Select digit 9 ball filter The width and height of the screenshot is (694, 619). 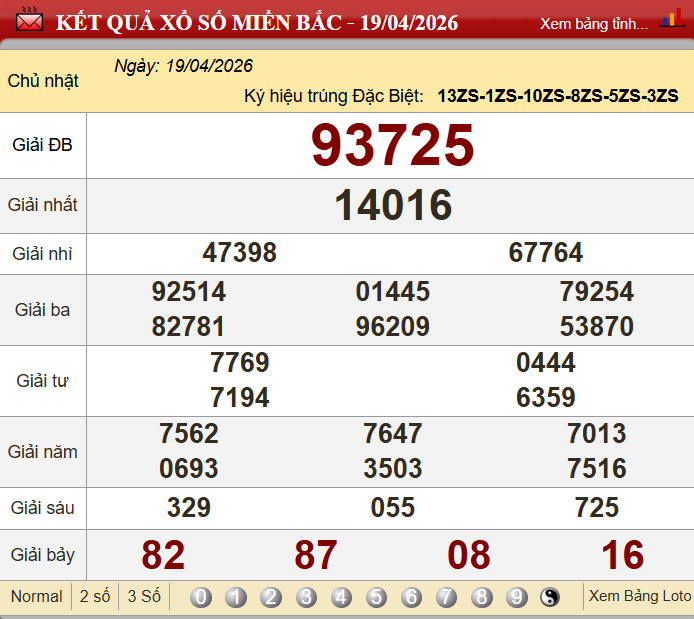(x=516, y=597)
